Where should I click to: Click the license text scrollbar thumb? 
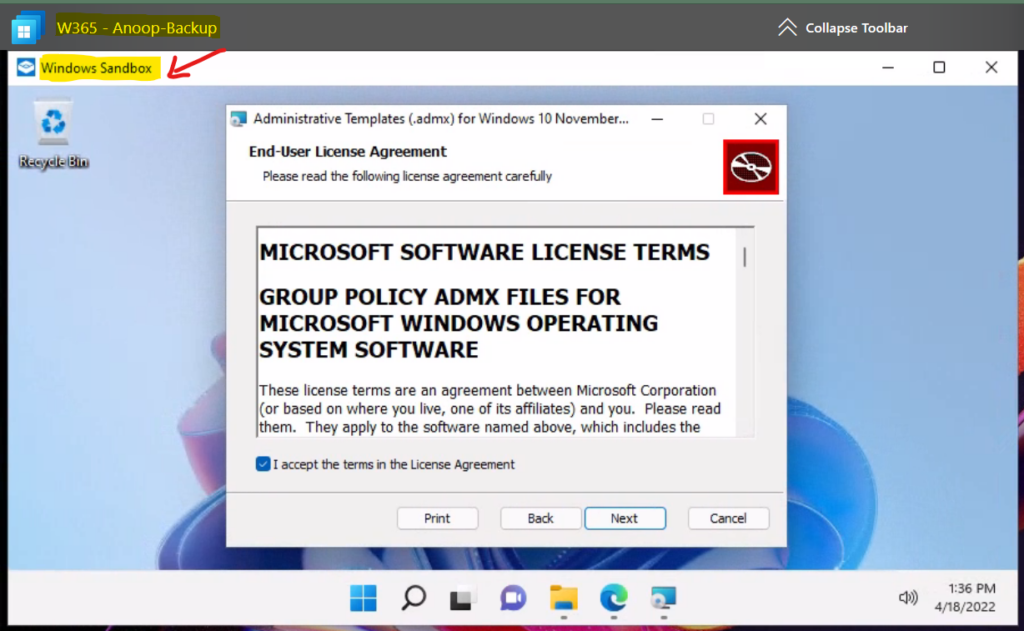click(x=744, y=257)
